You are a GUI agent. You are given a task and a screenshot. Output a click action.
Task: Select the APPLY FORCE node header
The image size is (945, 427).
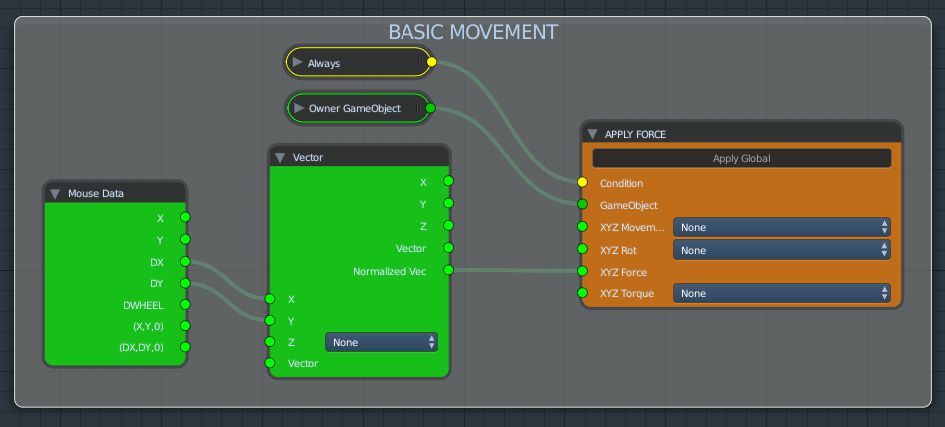(x=741, y=134)
